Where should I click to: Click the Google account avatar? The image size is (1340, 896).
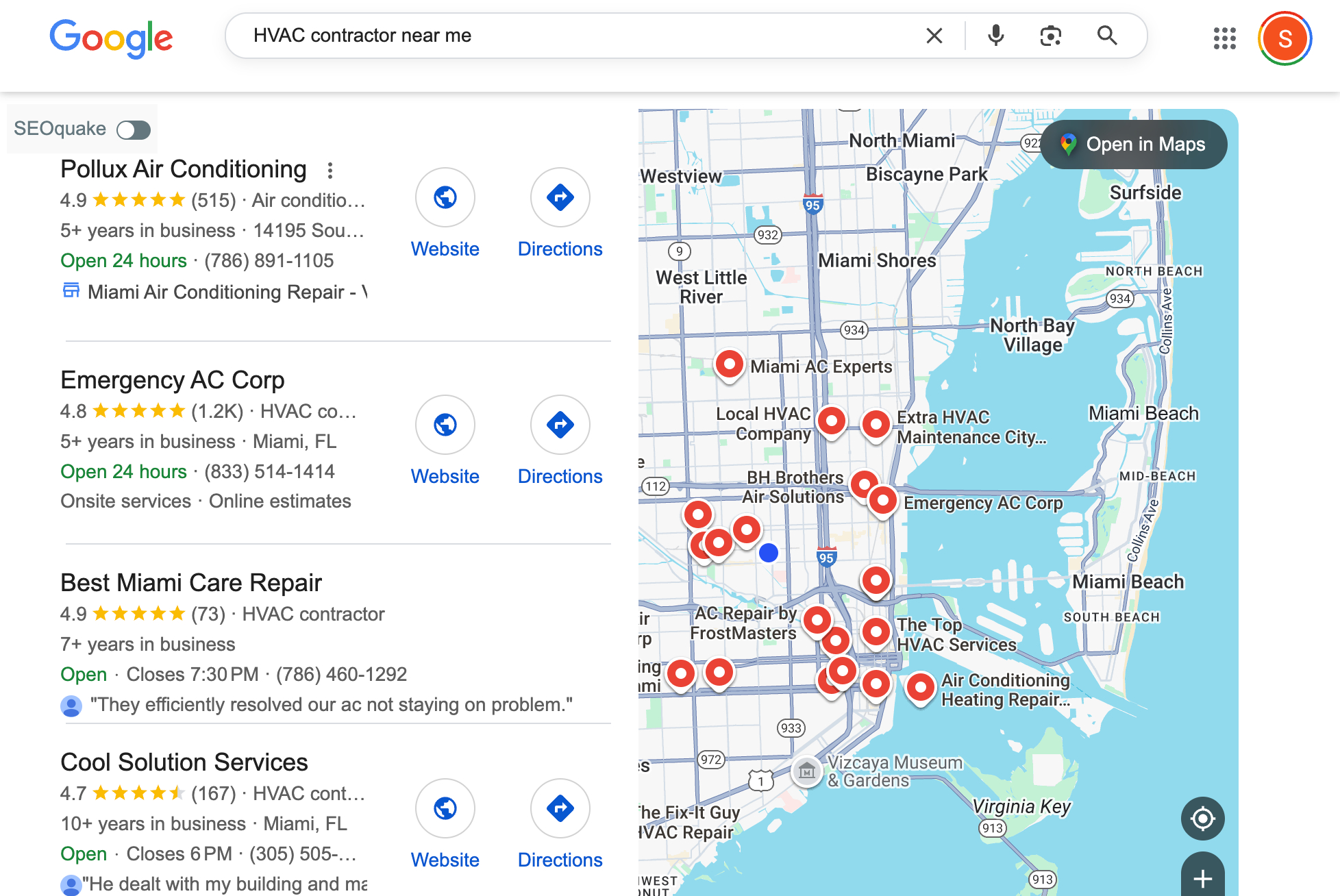(x=1285, y=38)
